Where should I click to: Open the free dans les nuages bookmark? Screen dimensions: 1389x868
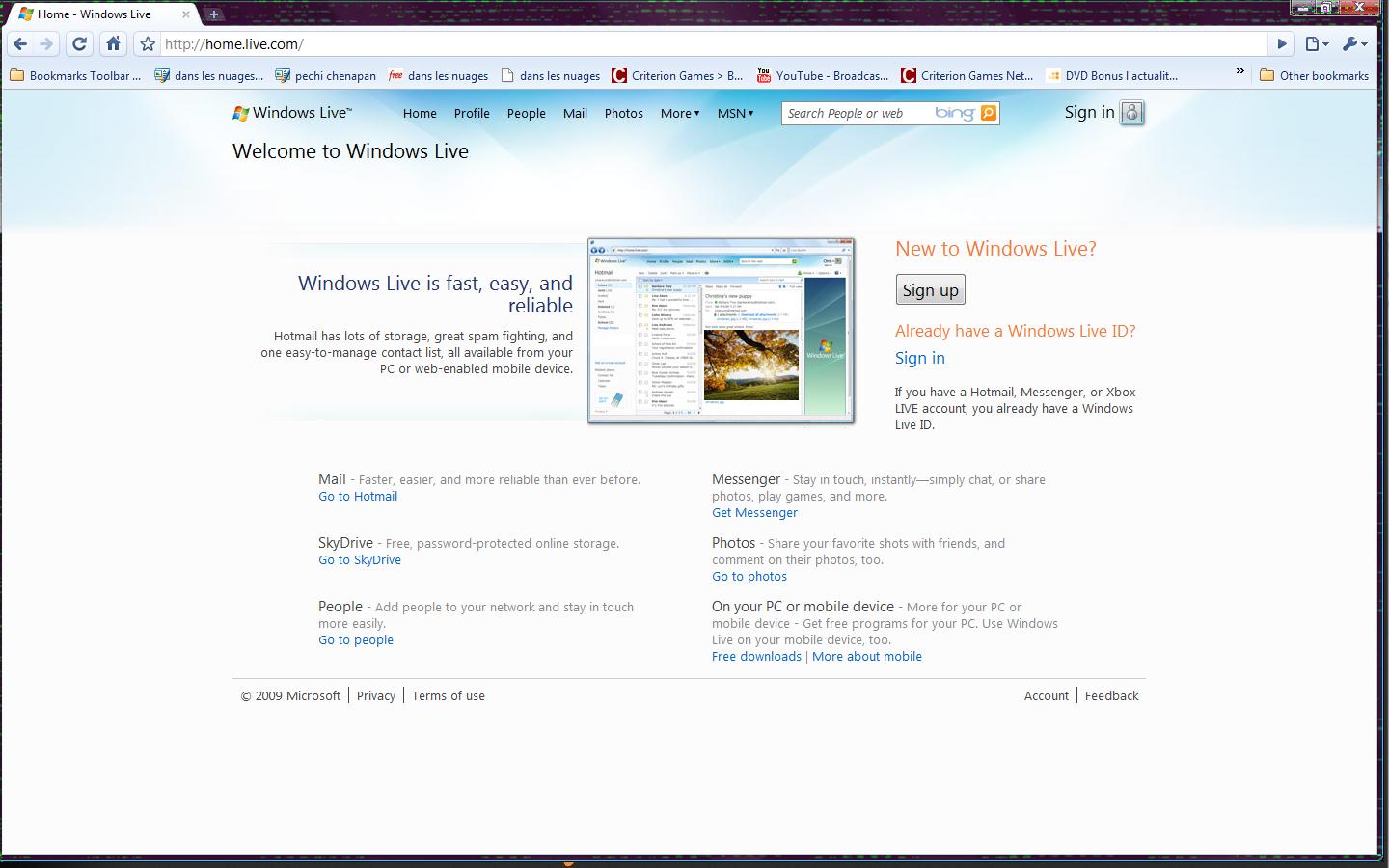pyautogui.click(x=438, y=75)
